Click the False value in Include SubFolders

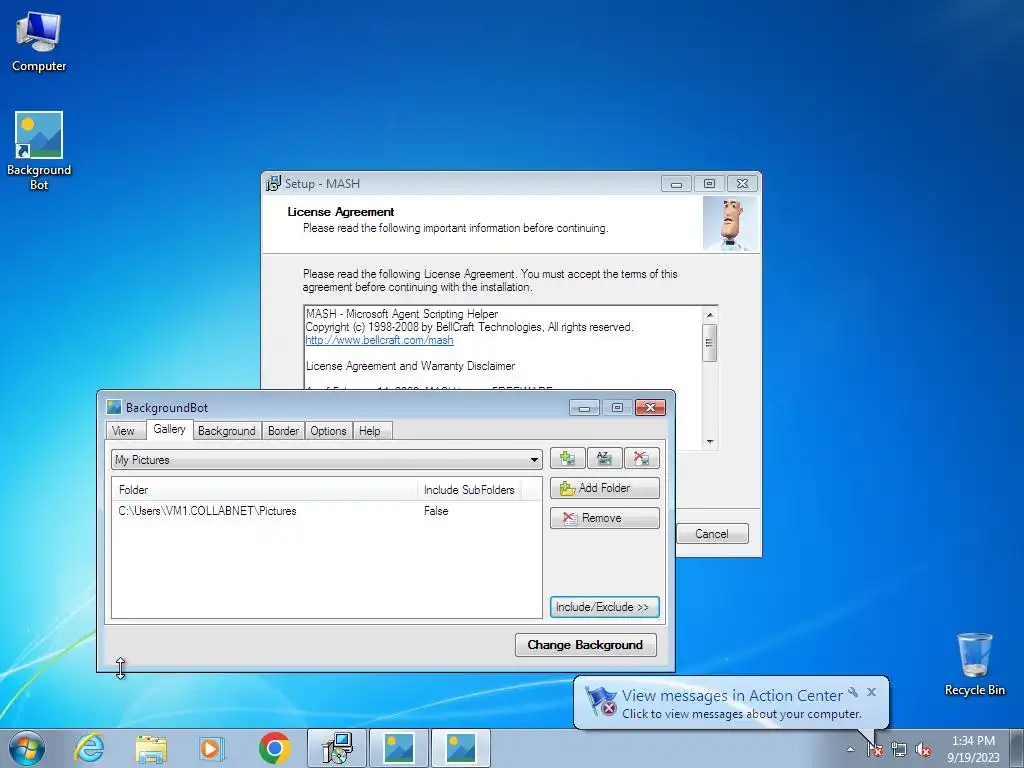[x=436, y=511]
